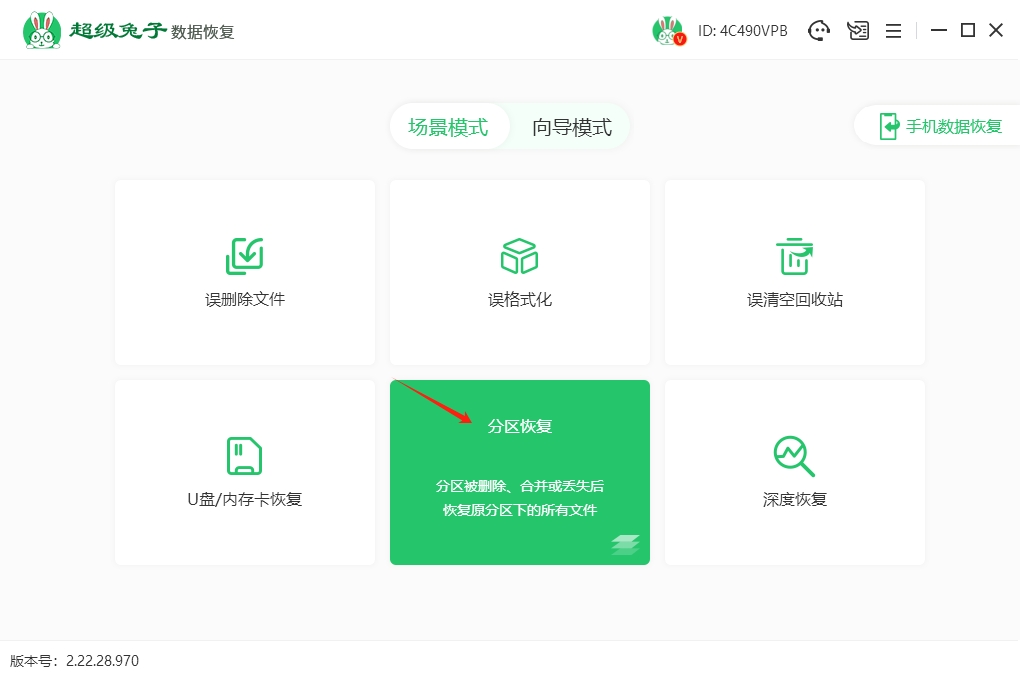The height and width of the screenshot is (680, 1020).
Task: Open 手机数据恢复 button
Action: 940,126
